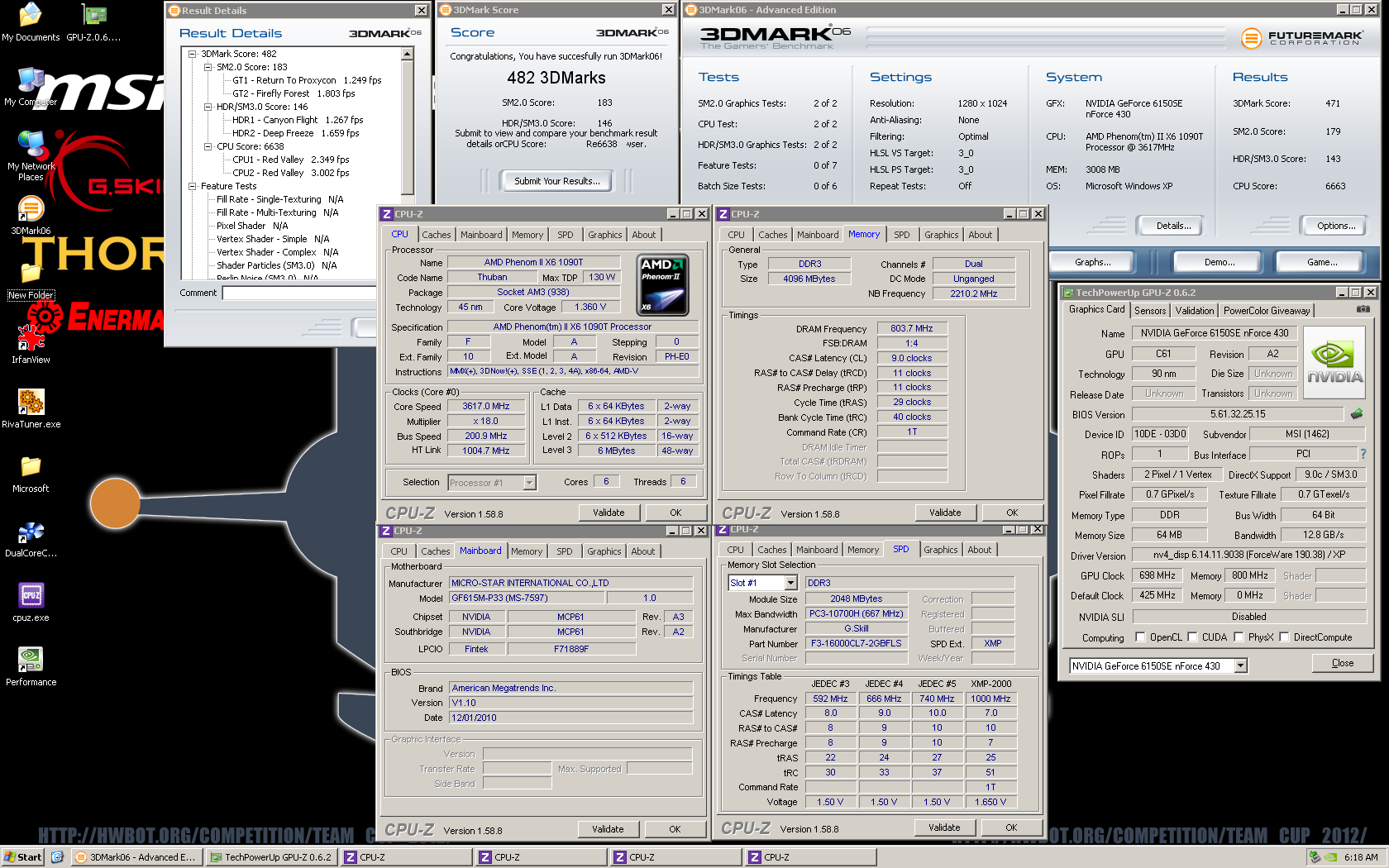
Task: Enable the OpenCL checkbox in GPU-Z
Action: point(1141,637)
